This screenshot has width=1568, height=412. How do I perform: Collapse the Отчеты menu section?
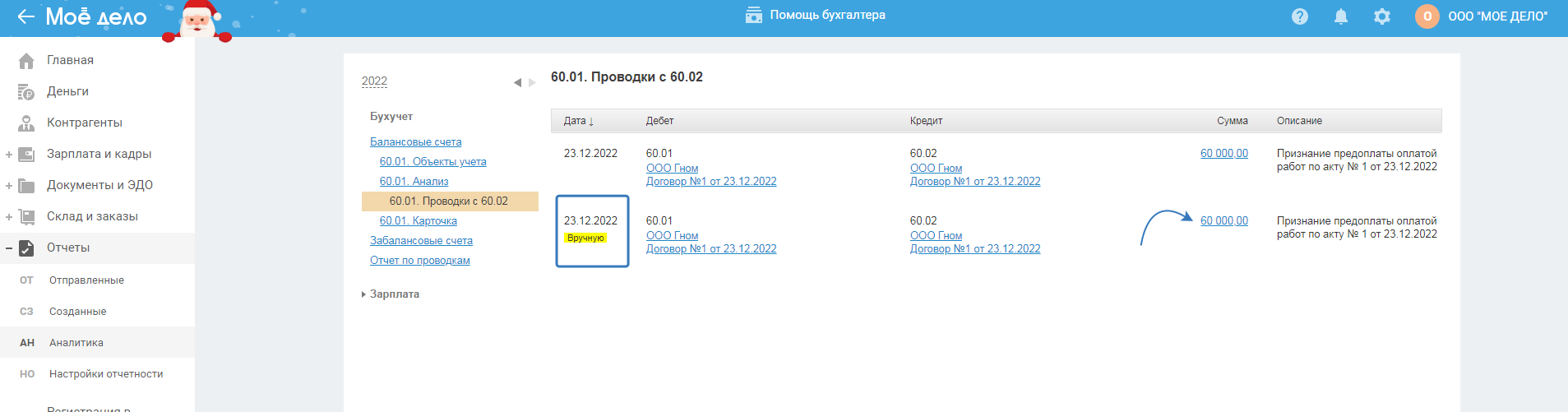9,248
